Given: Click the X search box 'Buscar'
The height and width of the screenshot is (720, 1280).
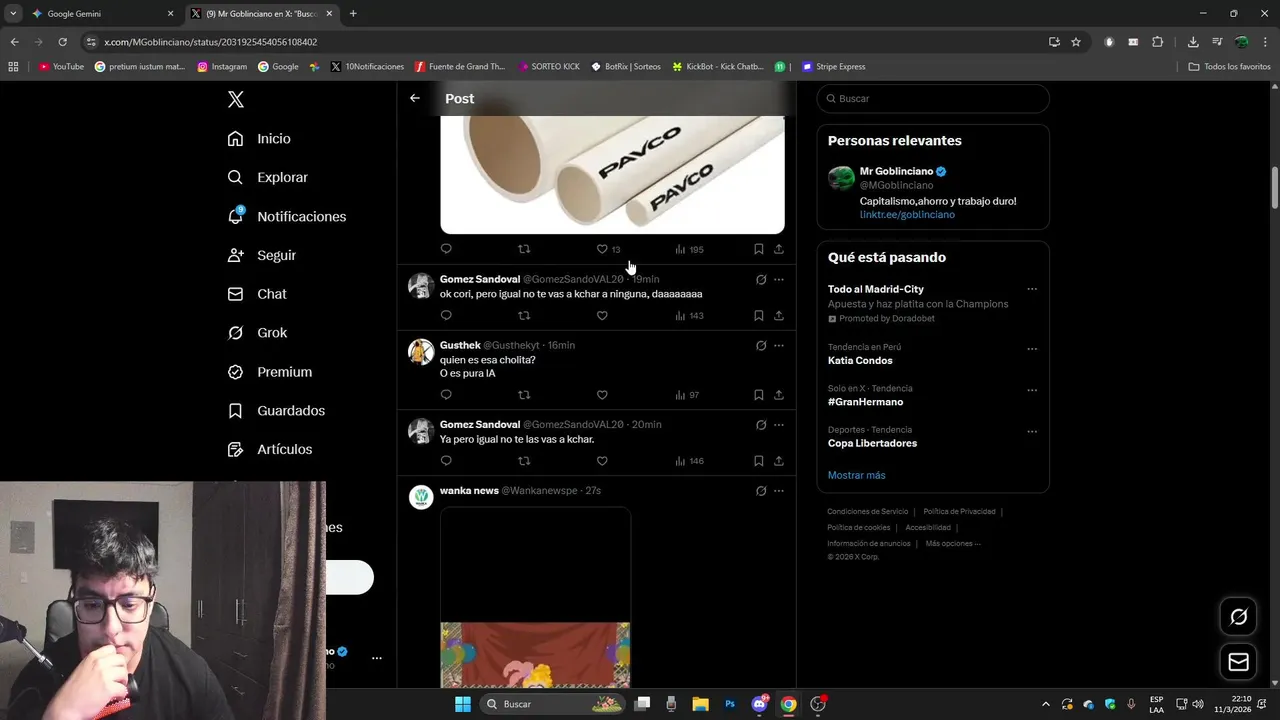Looking at the screenshot, I should [x=933, y=99].
